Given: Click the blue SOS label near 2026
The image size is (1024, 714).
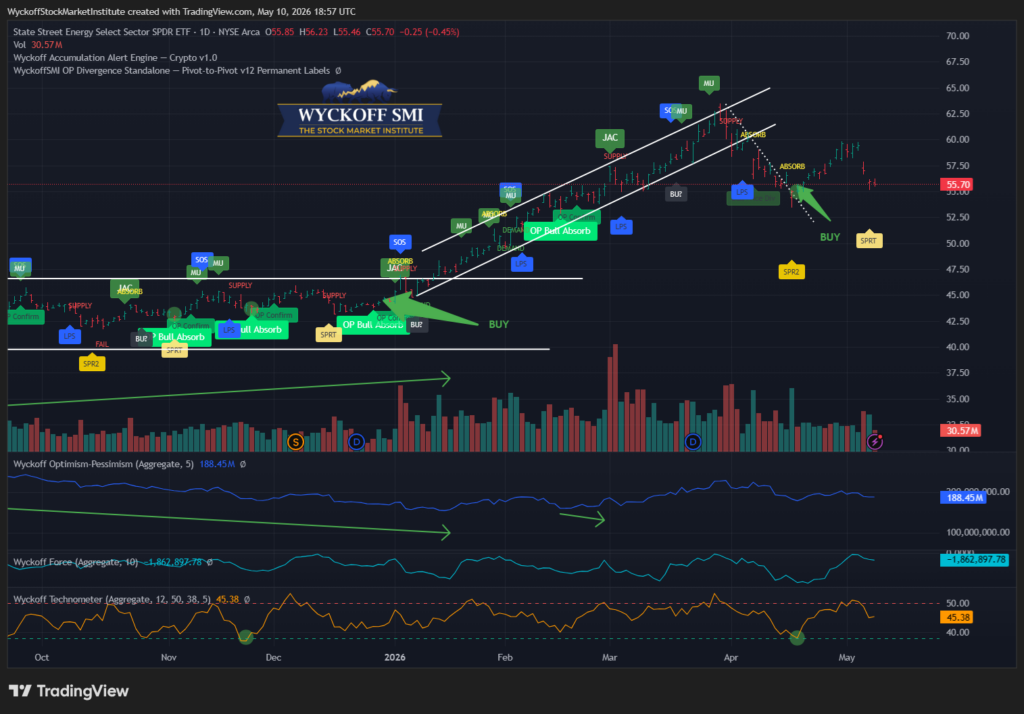Looking at the screenshot, I should click(400, 242).
